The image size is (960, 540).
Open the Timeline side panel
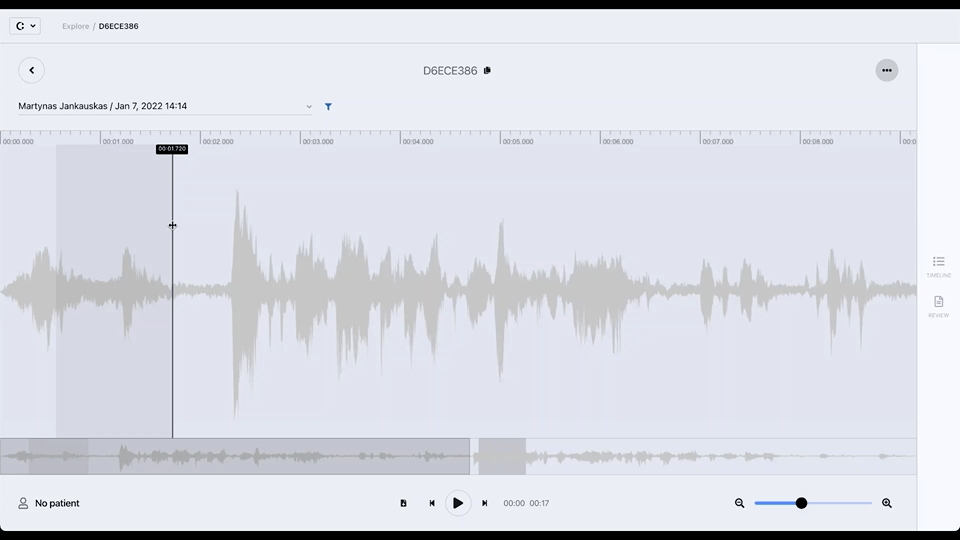938,266
